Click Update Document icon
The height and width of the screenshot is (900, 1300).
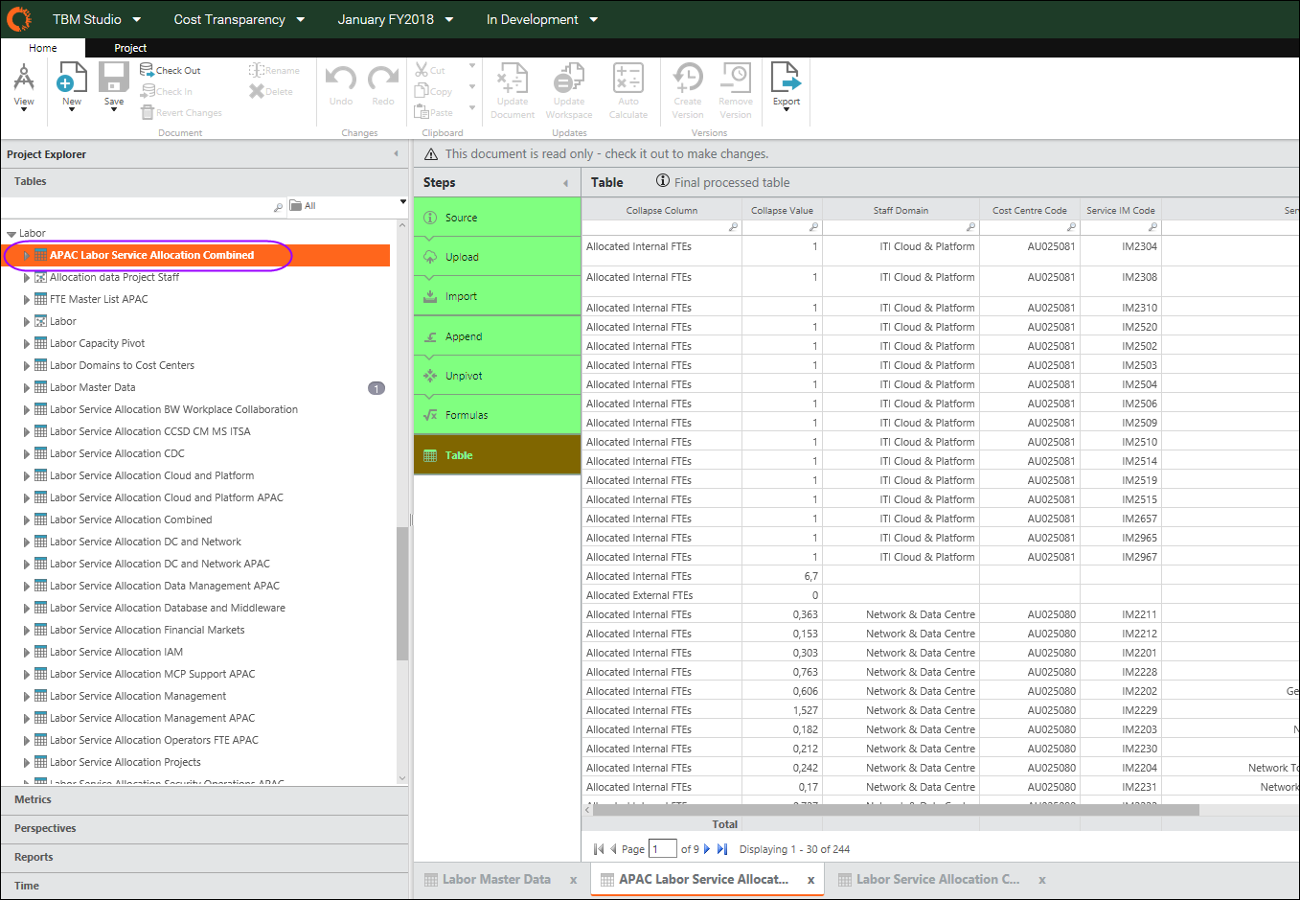513,78
